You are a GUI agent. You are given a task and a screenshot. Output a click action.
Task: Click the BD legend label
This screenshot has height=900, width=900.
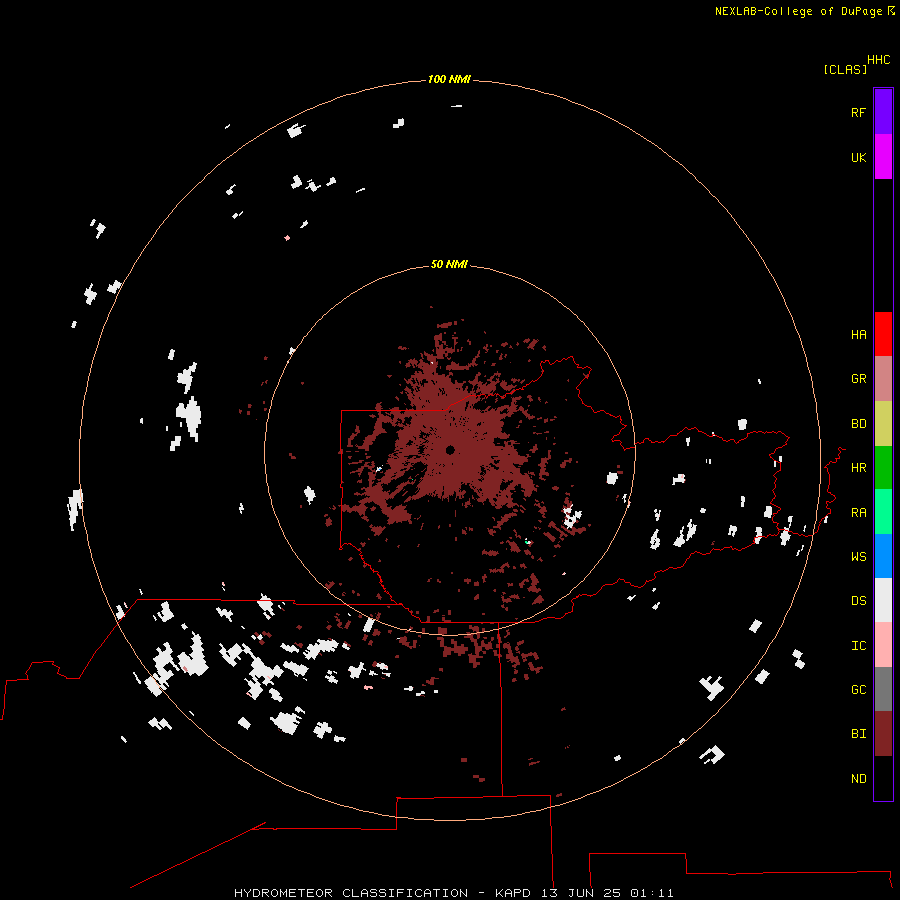858,424
